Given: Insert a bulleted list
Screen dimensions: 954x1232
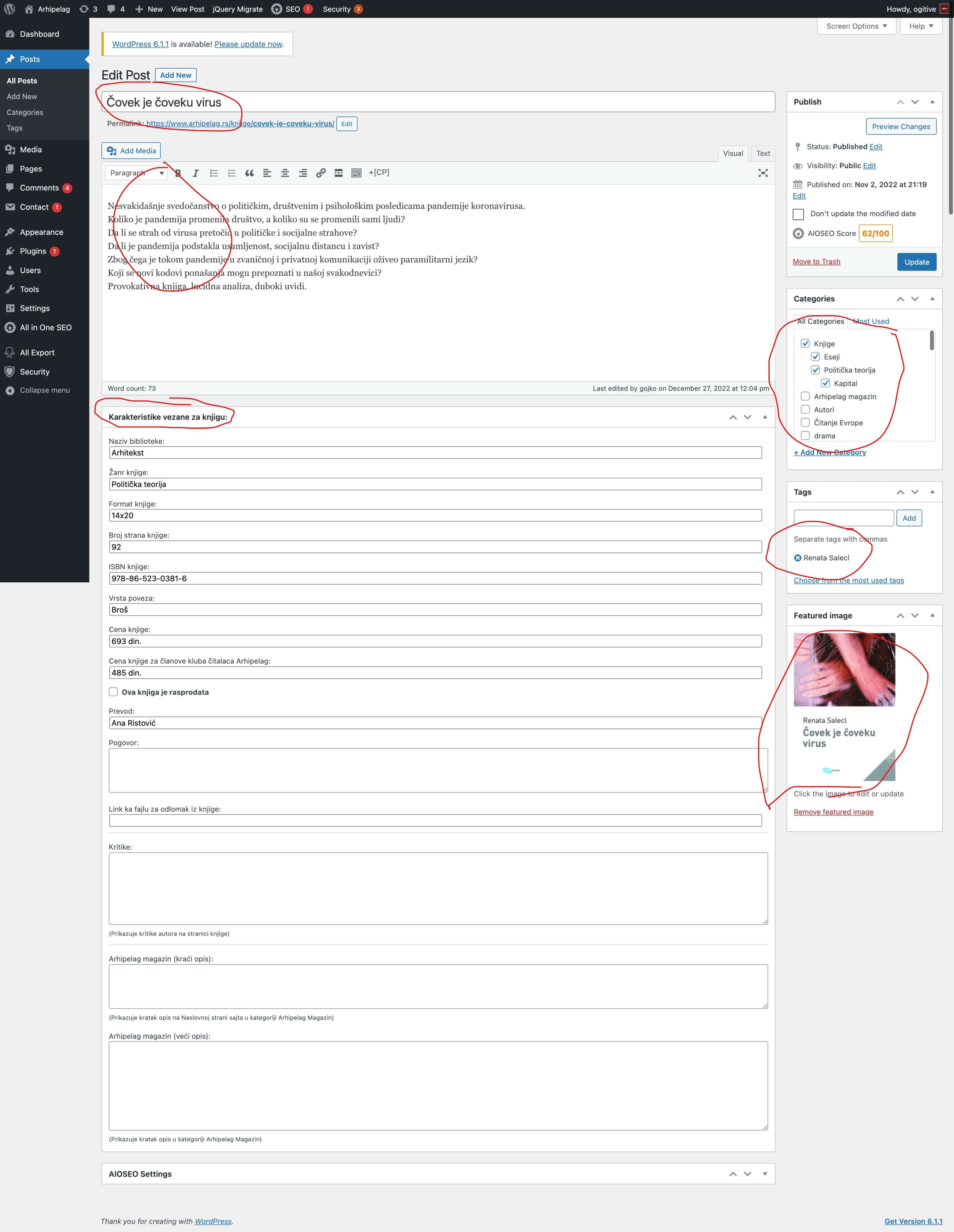Looking at the screenshot, I should point(214,173).
